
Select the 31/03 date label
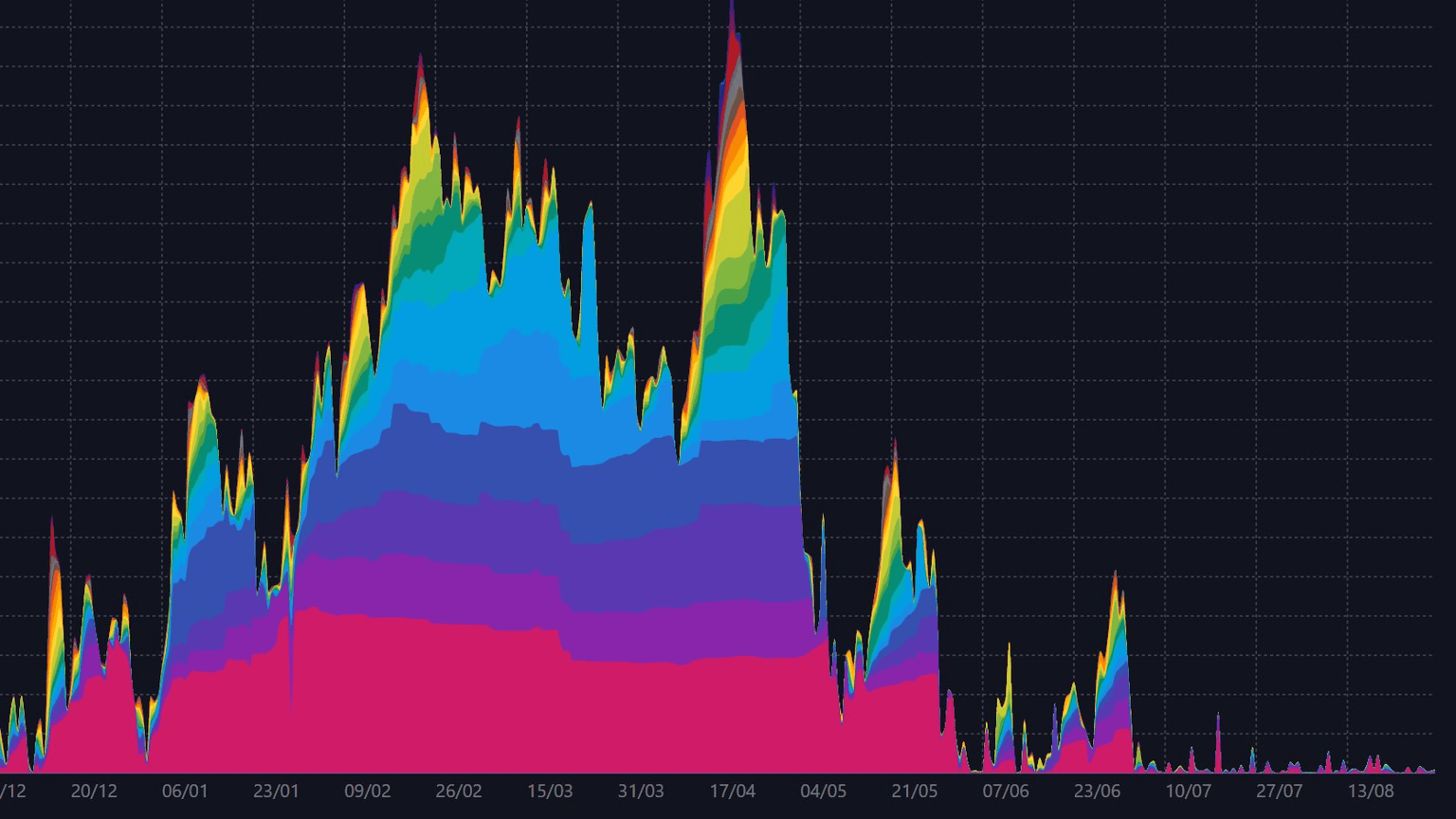coord(642,788)
